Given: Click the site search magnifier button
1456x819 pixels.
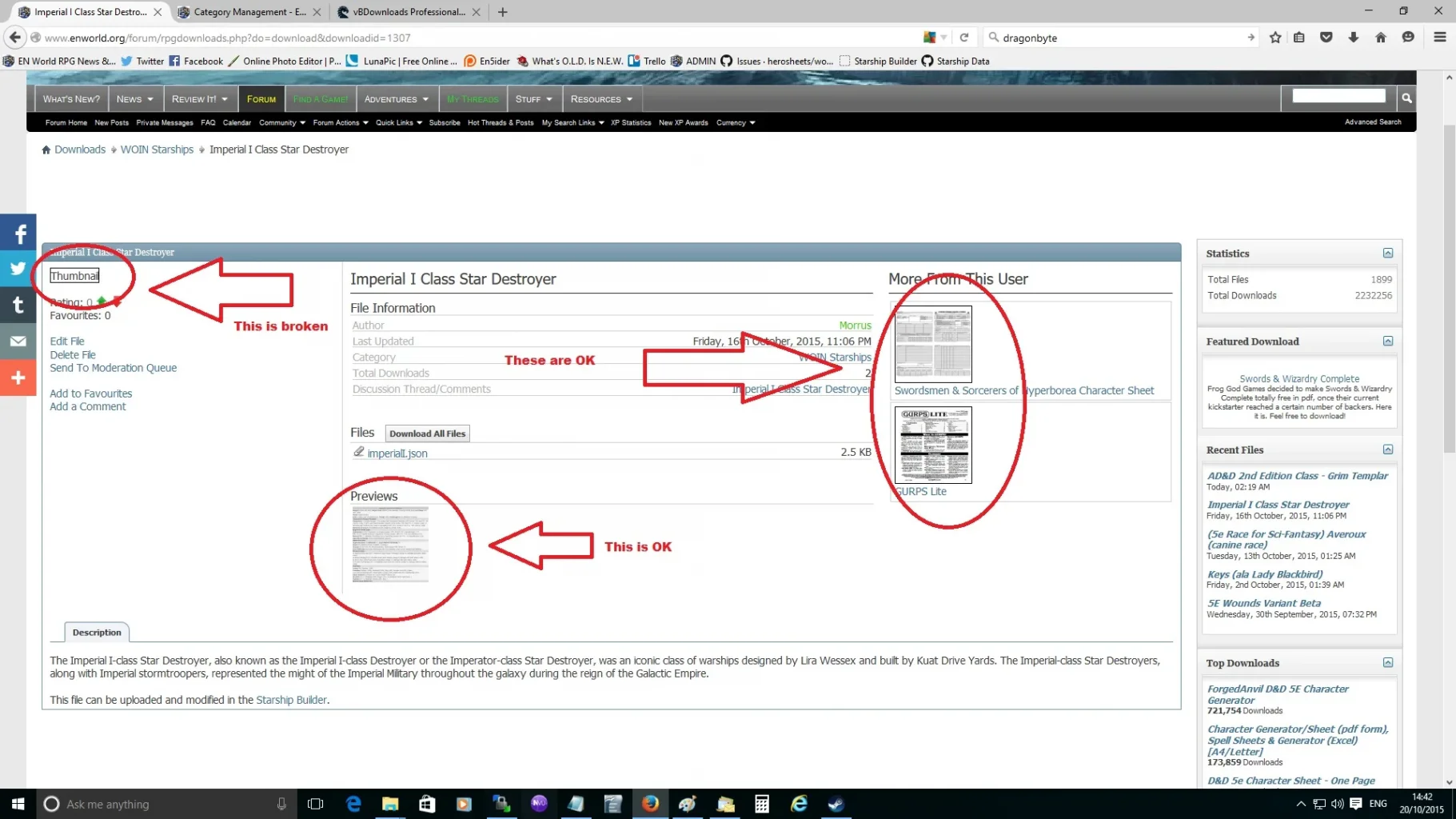Looking at the screenshot, I should pyautogui.click(x=1406, y=98).
